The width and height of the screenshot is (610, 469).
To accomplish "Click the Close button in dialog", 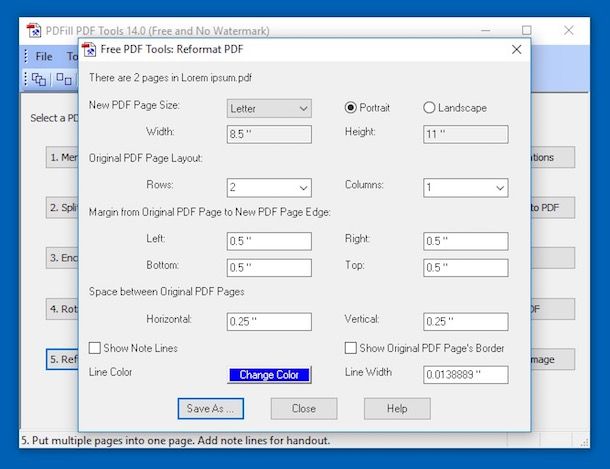I will (304, 408).
